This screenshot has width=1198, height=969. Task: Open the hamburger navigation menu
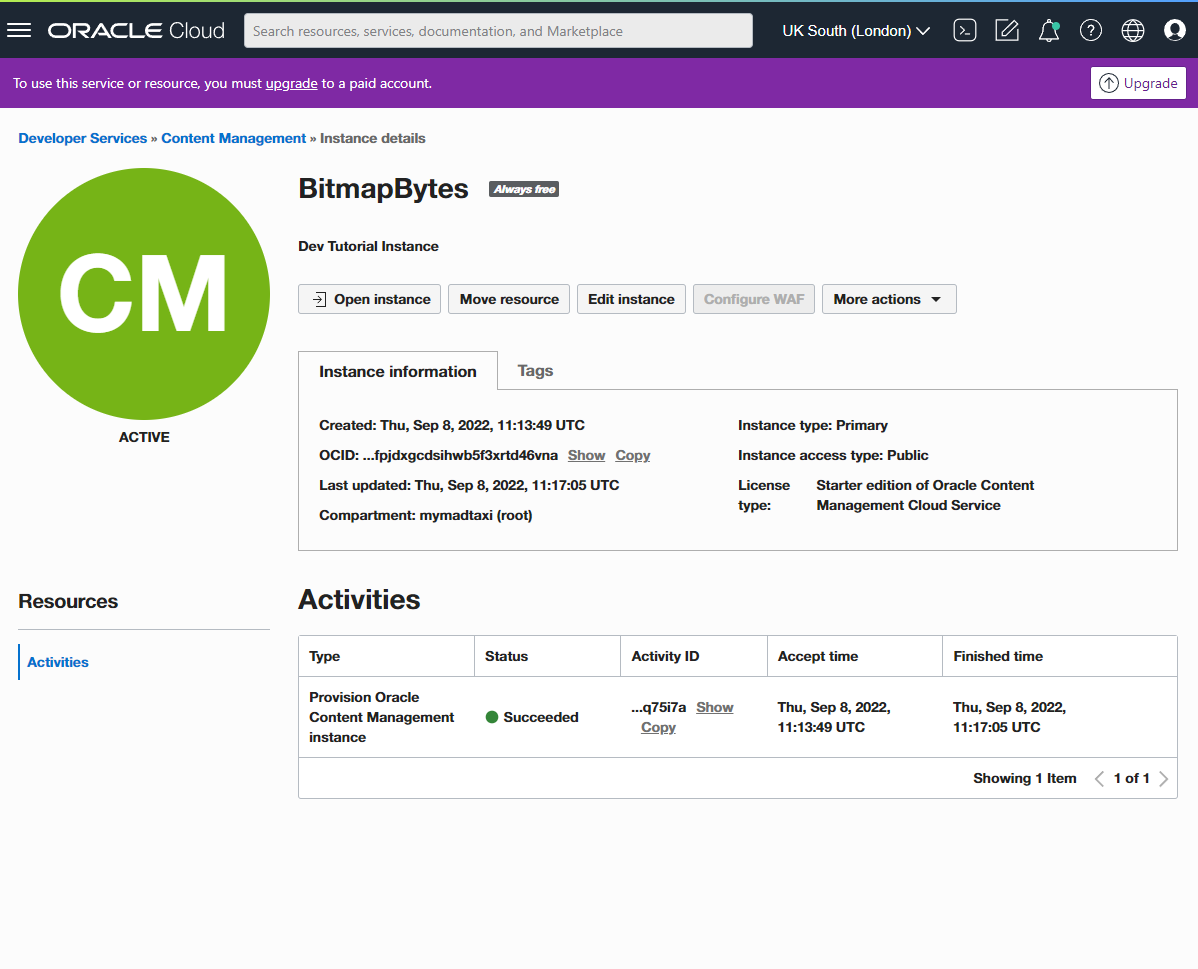pyautogui.click(x=19, y=31)
